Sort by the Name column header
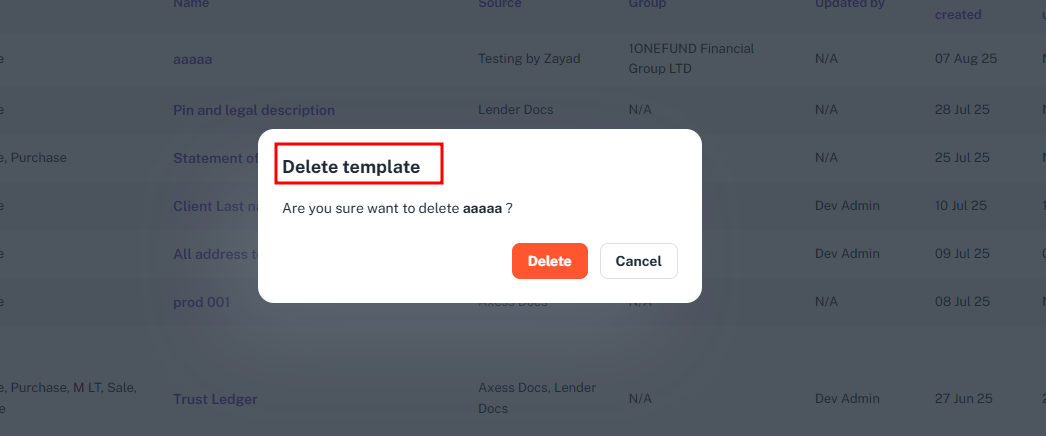This screenshot has height=436, width=1046. (193, 4)
